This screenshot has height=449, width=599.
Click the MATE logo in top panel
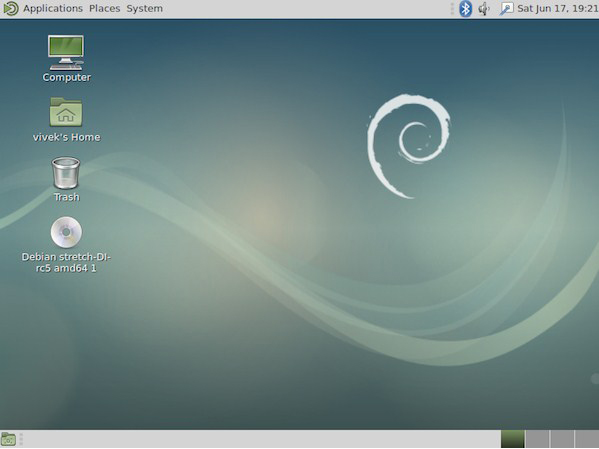(x=10, y=8)
